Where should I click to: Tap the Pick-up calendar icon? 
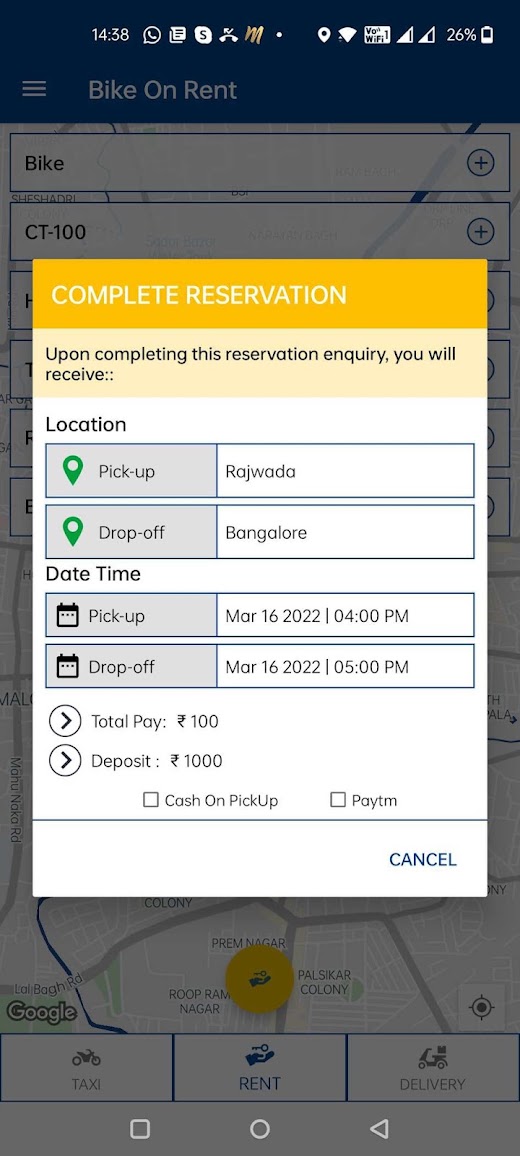(68, 615)
